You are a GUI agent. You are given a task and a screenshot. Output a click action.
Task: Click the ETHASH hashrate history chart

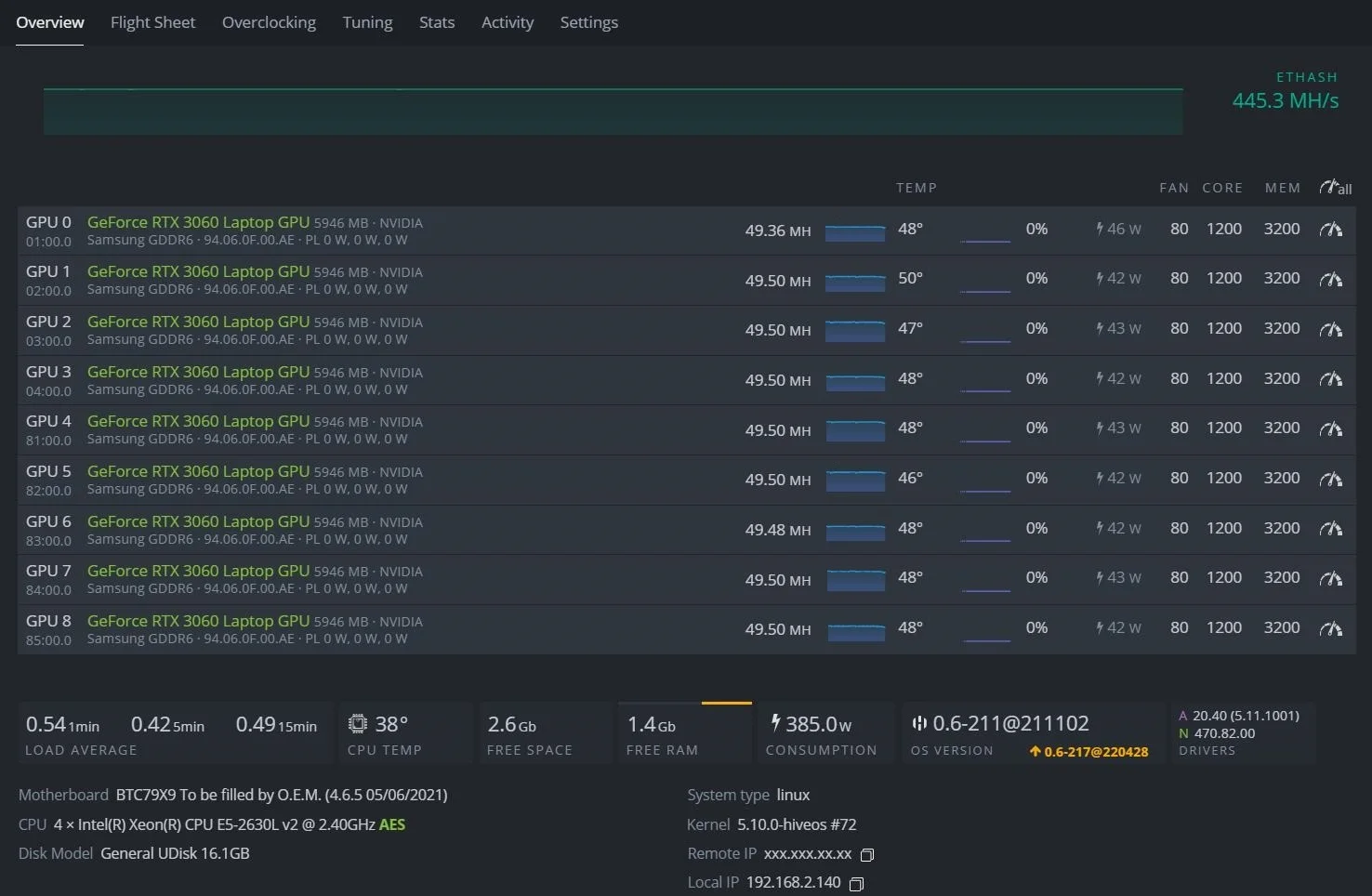pos(613,111)
